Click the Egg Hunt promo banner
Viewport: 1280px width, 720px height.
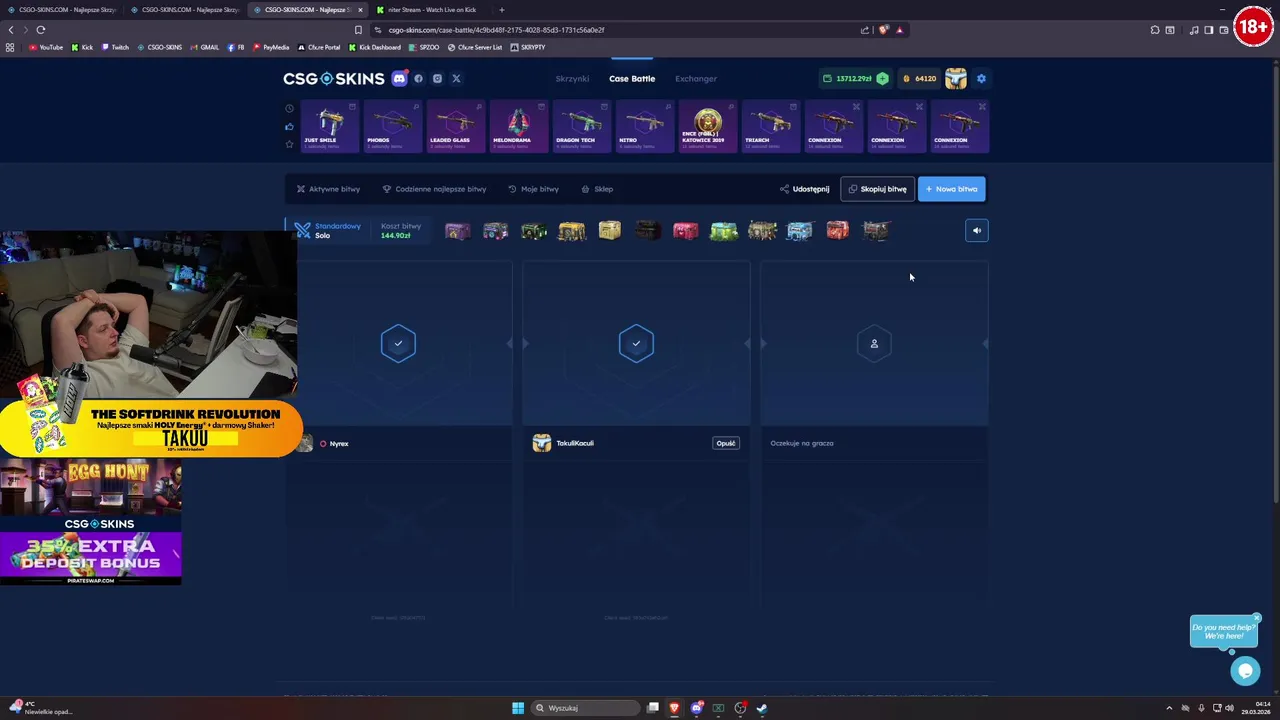point(91,486)
